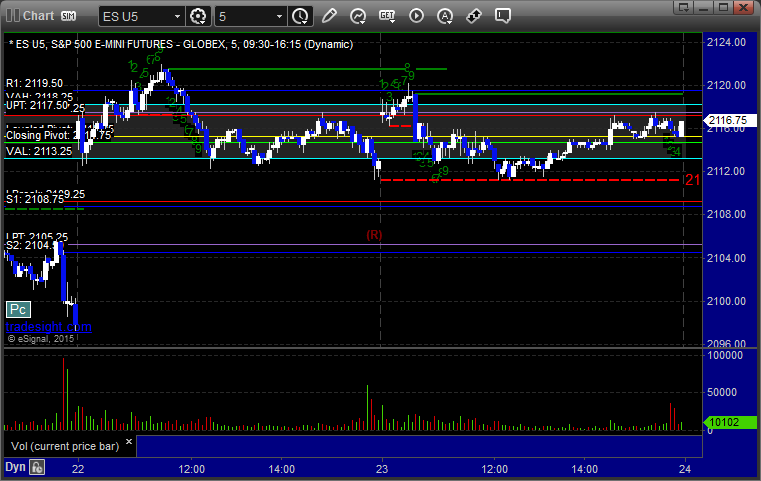Click the 2124.00 price axis label
The image size is (761, 481).
tap(727, 42)
